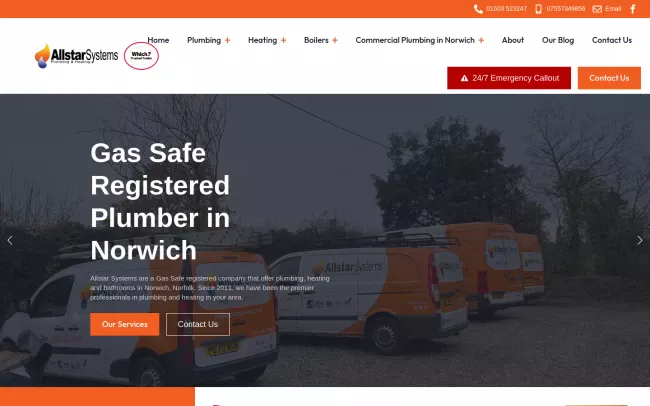Screen dimensions: 650x406
Task: Call the 01603 523247 phone number link
Action: point(506,9)
